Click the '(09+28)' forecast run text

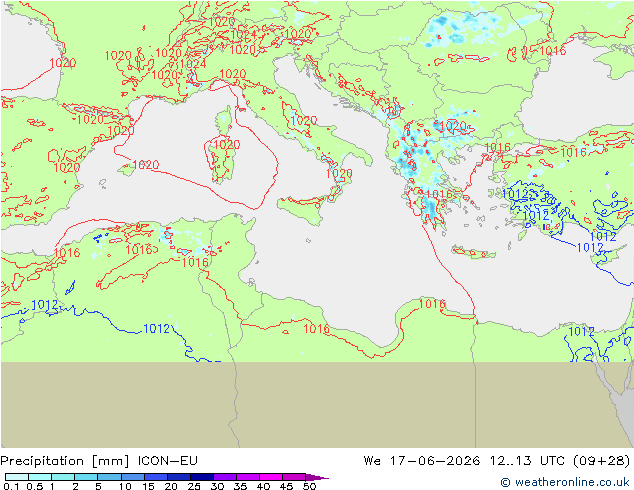click(602, 461)
